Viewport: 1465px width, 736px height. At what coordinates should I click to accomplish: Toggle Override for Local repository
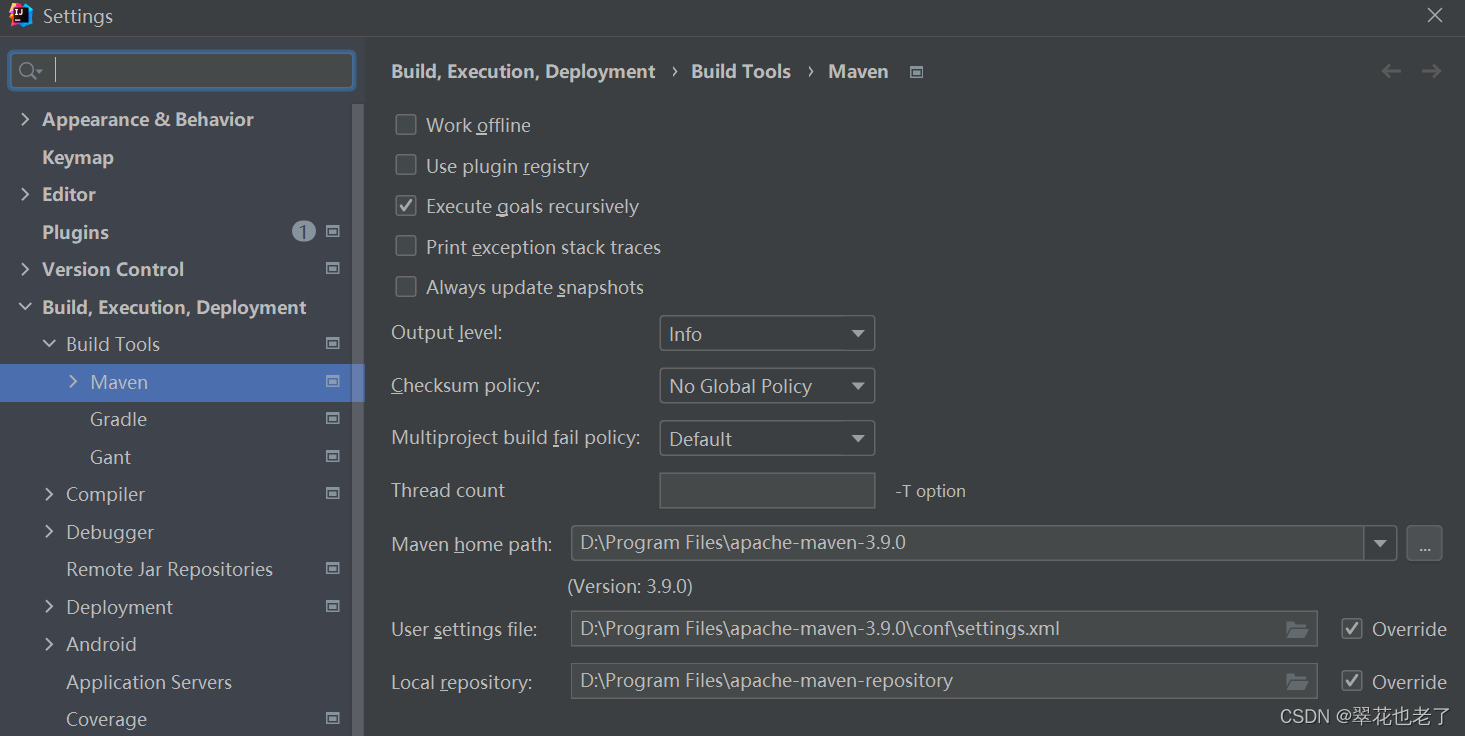tap(1352, 681)
